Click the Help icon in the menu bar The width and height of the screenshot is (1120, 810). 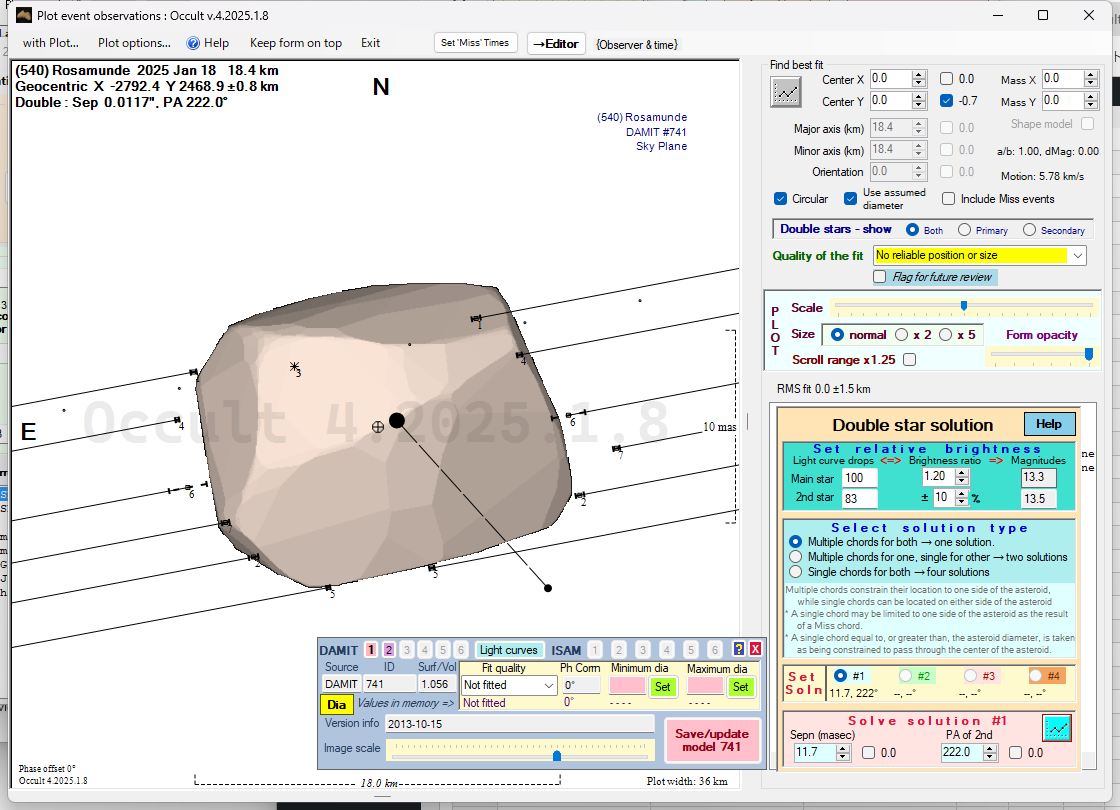[207, 43]
